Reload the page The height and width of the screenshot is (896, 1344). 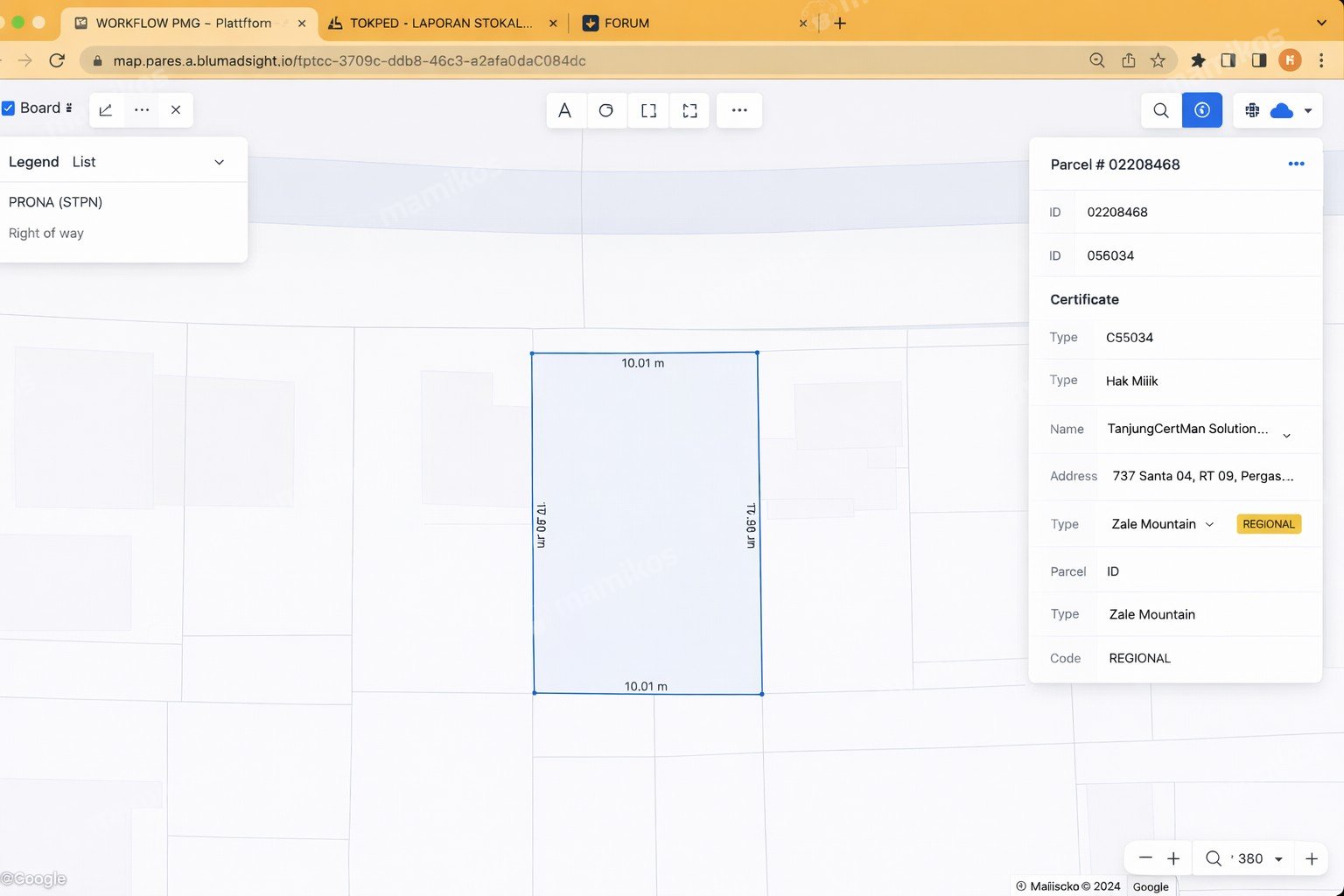(x=57, y=60)
